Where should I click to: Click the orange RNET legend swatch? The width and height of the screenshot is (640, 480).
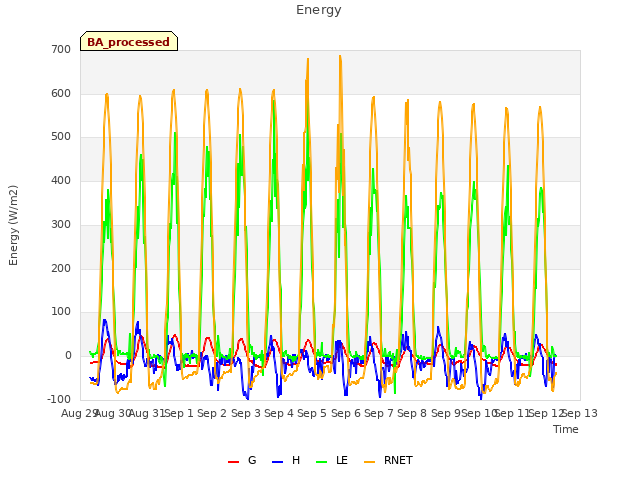tap(369, 462)
